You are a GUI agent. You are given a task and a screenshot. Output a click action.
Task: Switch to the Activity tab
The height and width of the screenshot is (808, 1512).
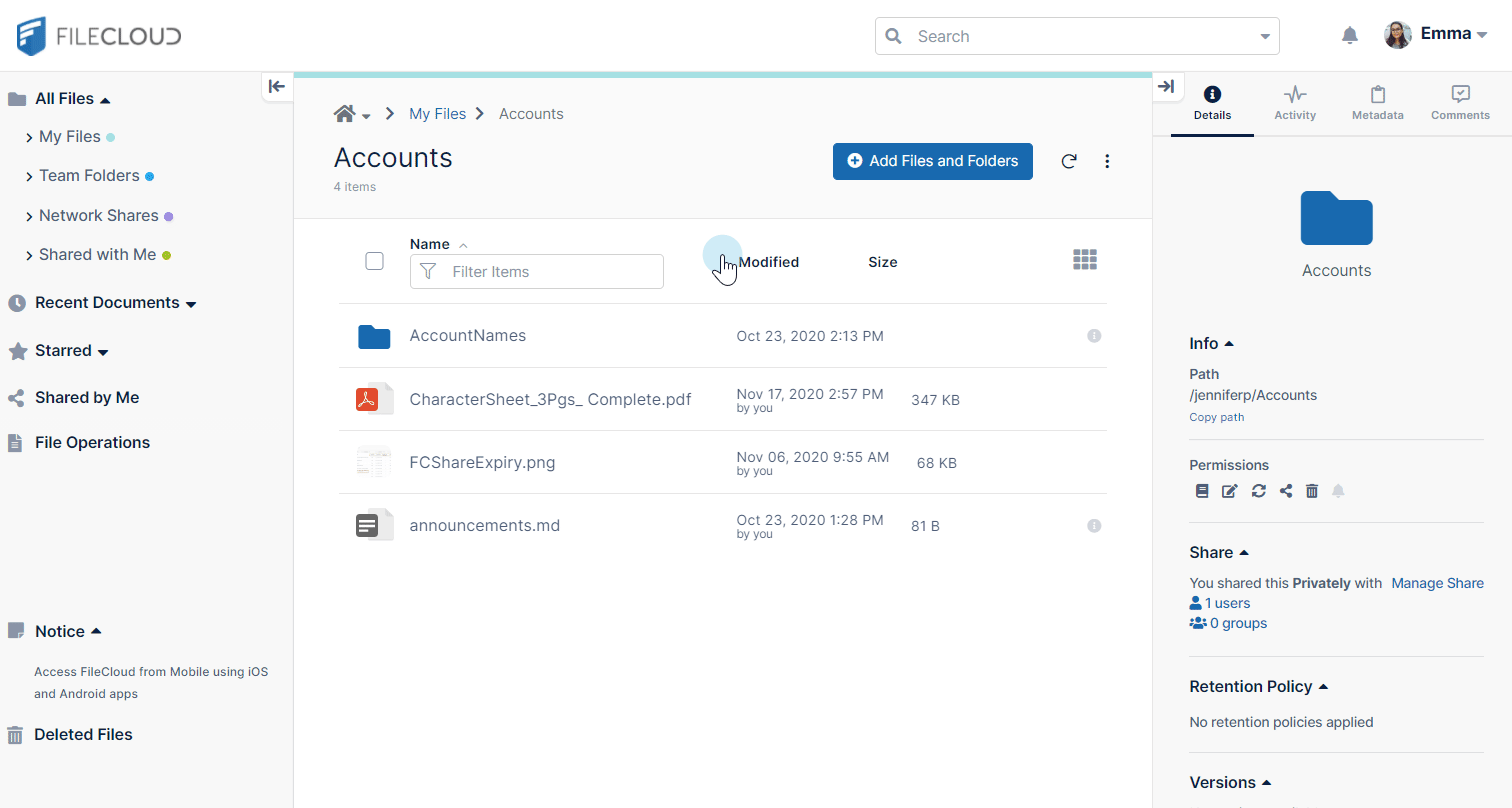pyautogui.click(x=1295, y=102)
